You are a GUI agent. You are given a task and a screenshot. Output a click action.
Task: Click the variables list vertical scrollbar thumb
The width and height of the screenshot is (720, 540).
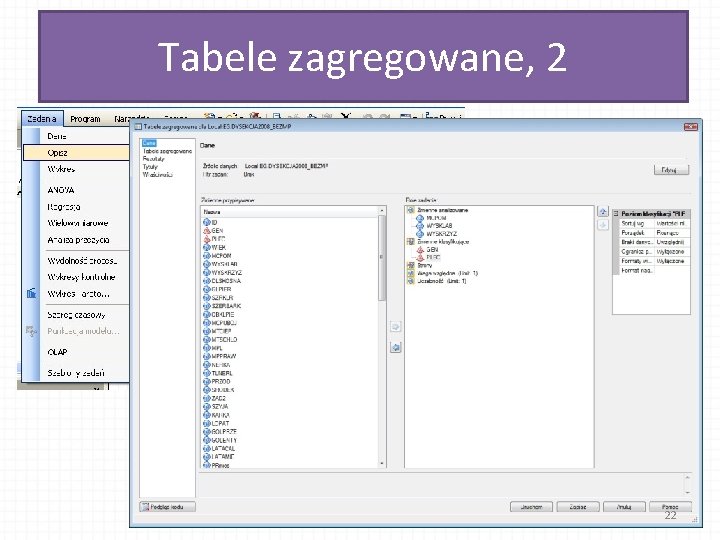click(x=382, y=258)
